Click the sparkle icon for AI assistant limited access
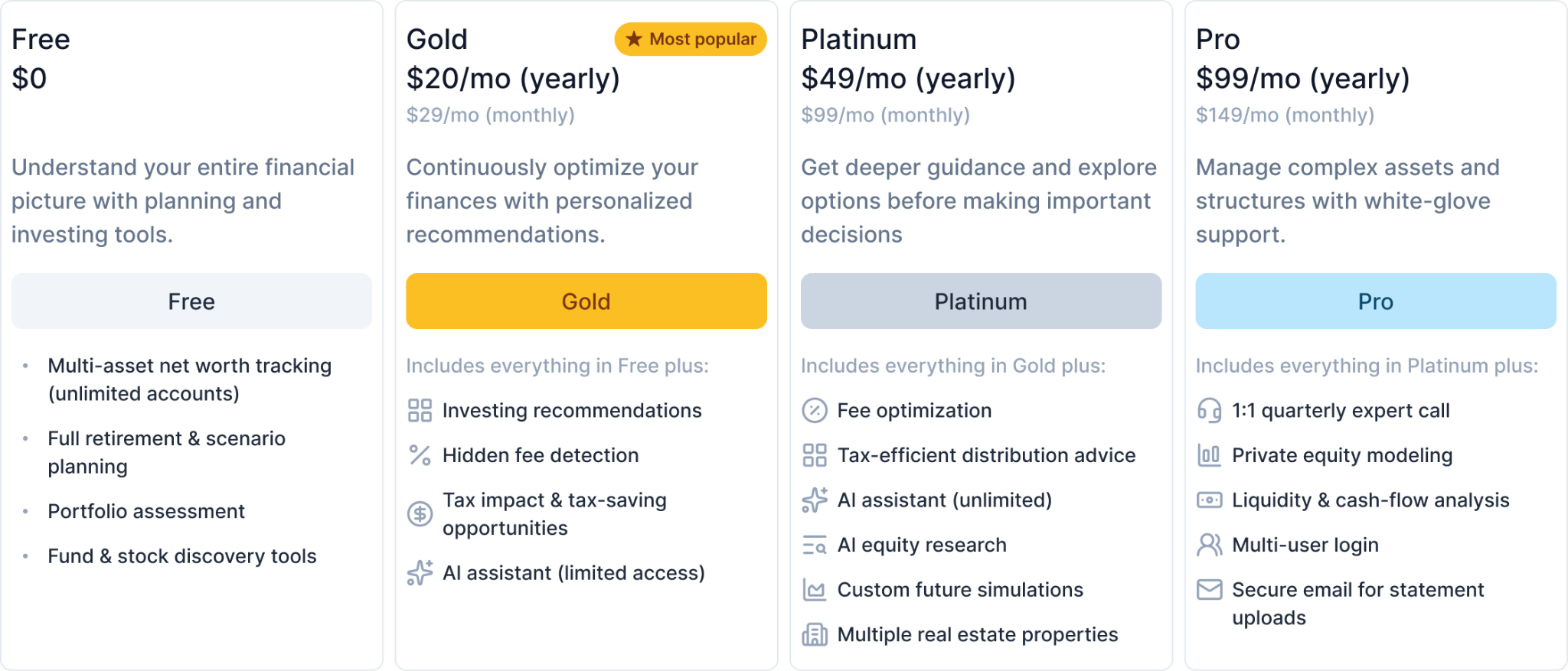This screenshot has width=1568, height=671. point(420,572)
